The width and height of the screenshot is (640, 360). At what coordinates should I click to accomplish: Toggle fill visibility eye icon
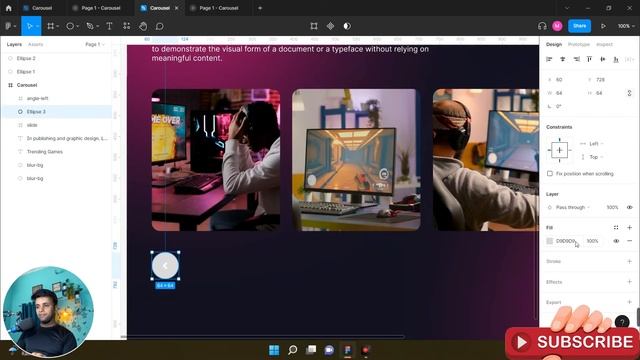click(x=616, y=241)
